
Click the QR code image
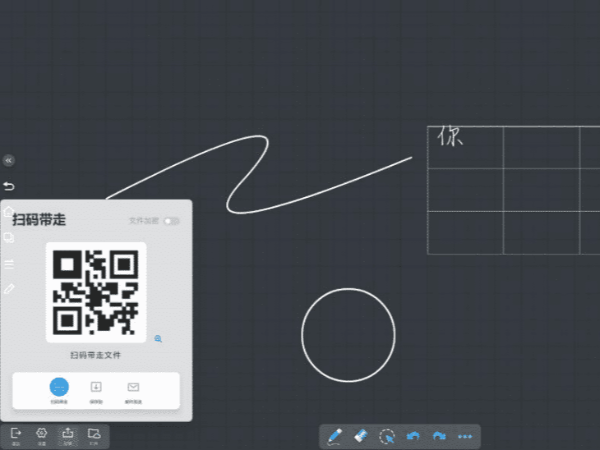(96, 292)
